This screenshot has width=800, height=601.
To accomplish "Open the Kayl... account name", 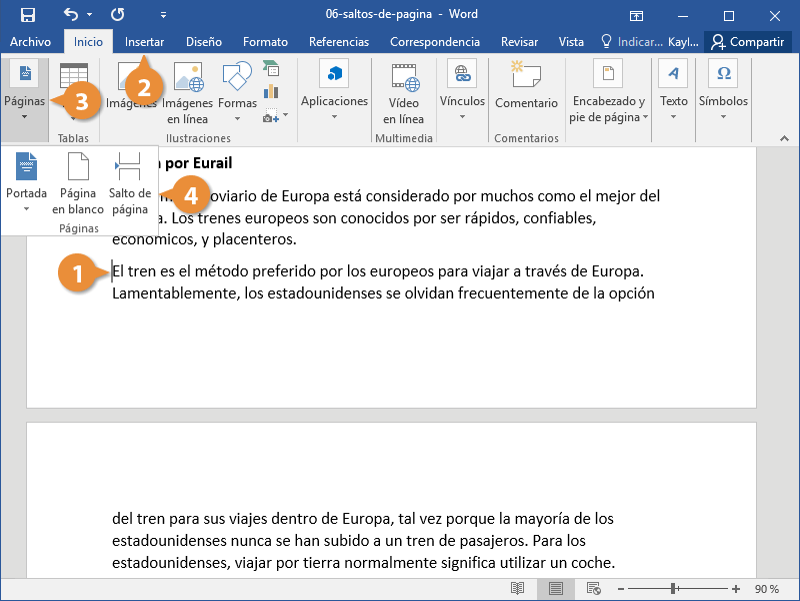I will (x=683, y=42).
